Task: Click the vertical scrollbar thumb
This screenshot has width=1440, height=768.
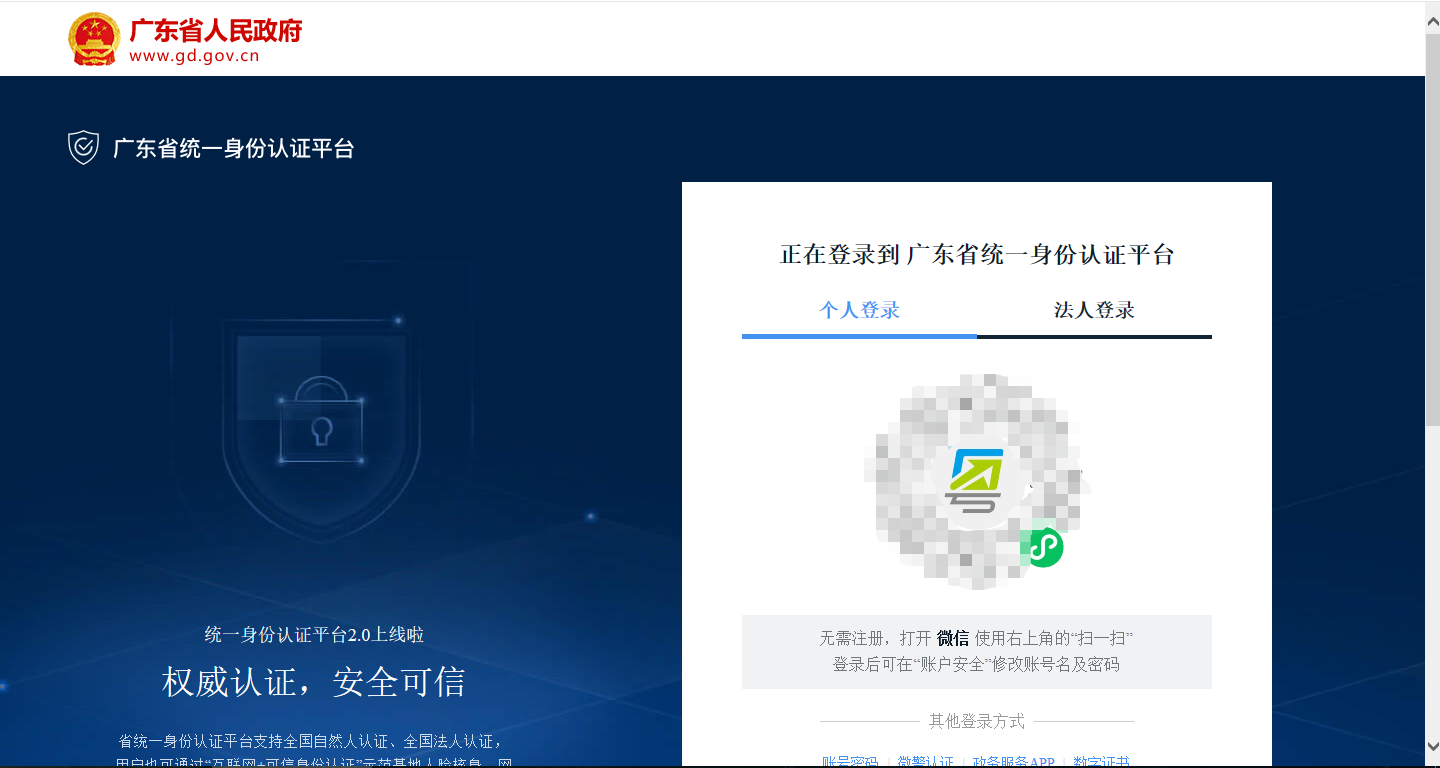Action: [x=1432, y=230]
